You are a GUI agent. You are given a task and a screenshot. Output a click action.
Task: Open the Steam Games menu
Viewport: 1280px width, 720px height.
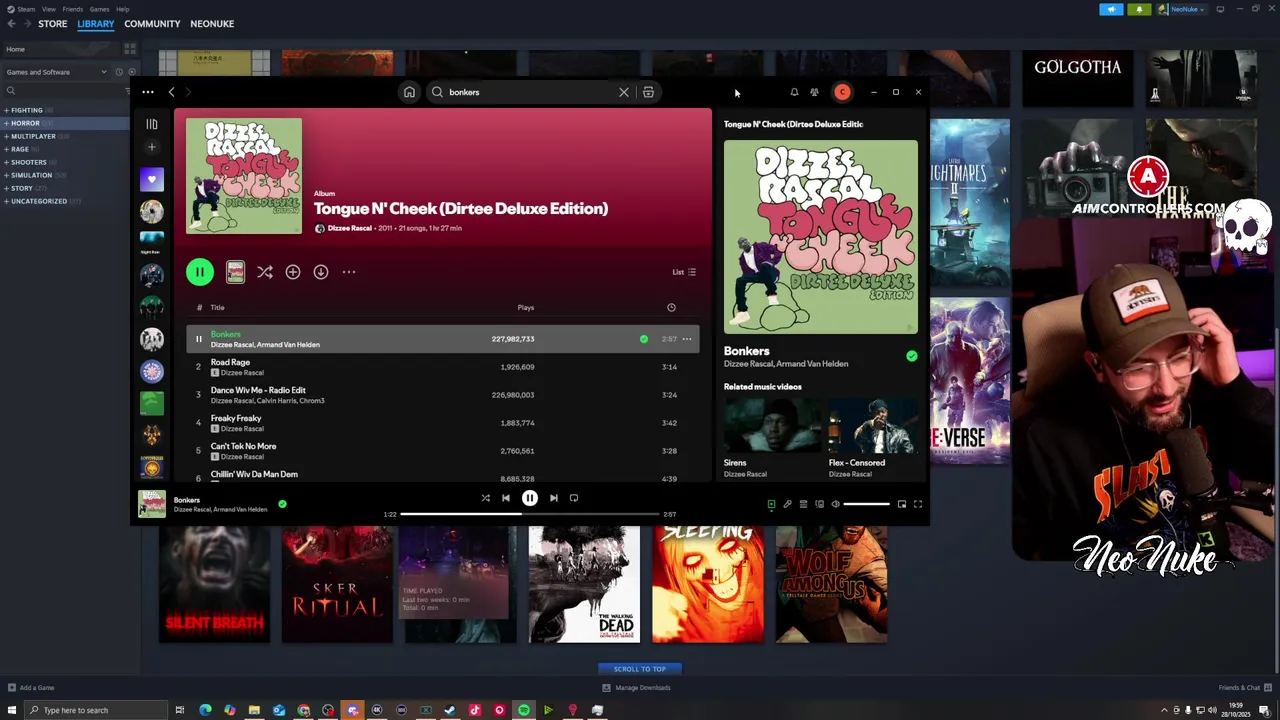[x=99, y=9]
